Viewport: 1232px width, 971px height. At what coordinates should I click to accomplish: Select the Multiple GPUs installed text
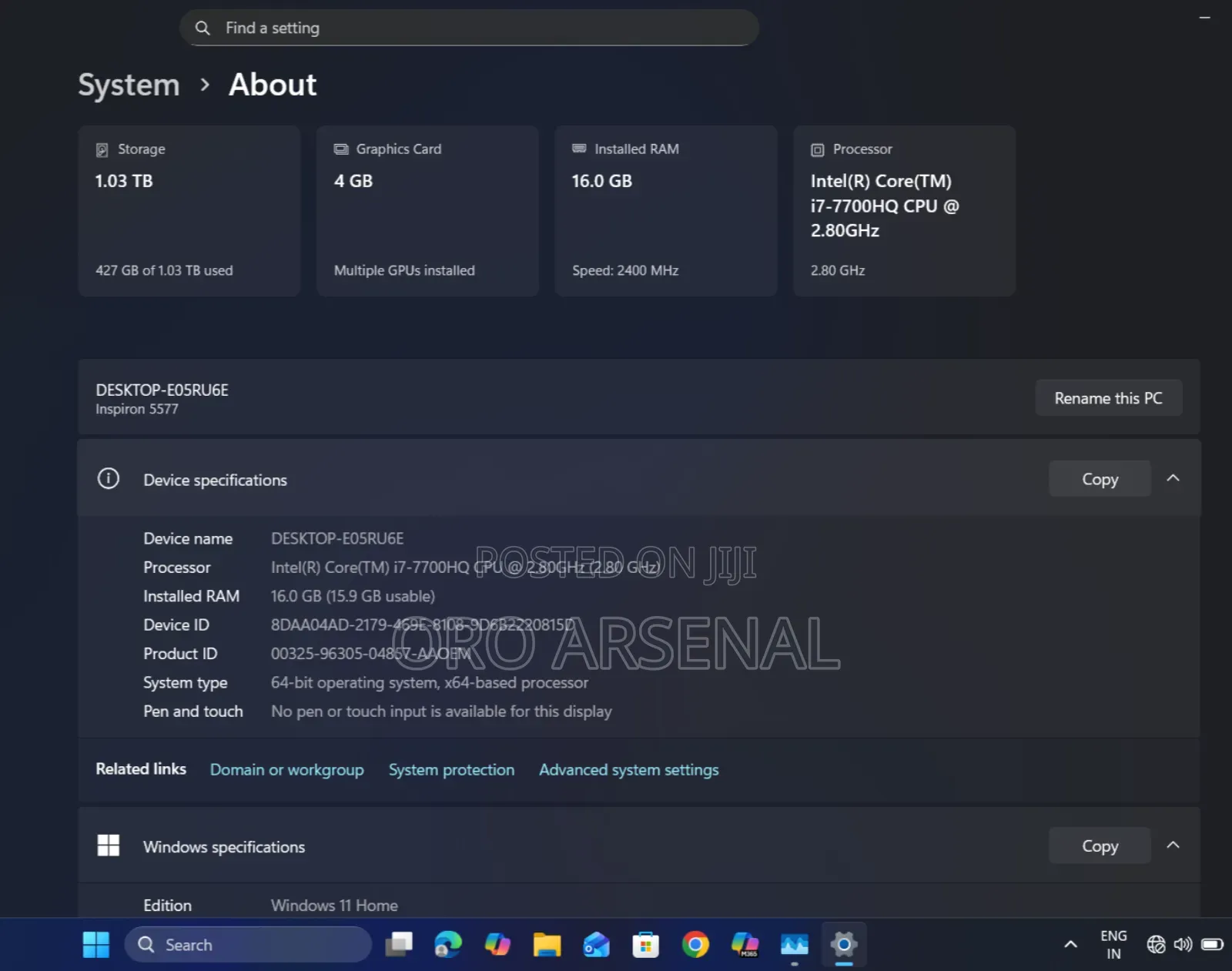click(404, 271)
